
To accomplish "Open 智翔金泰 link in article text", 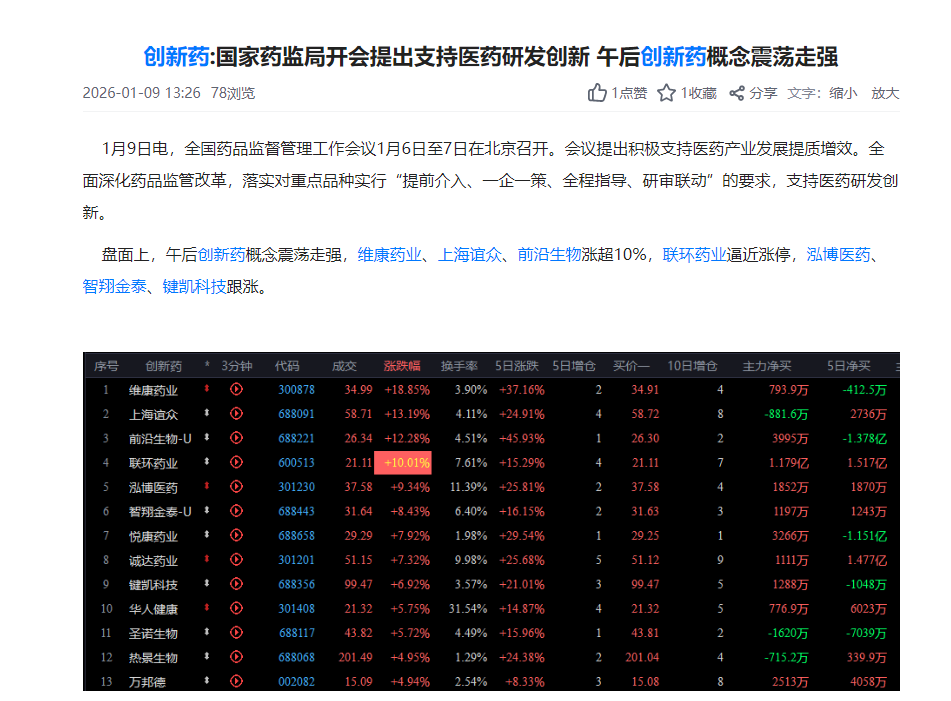I will coord(115,286).
